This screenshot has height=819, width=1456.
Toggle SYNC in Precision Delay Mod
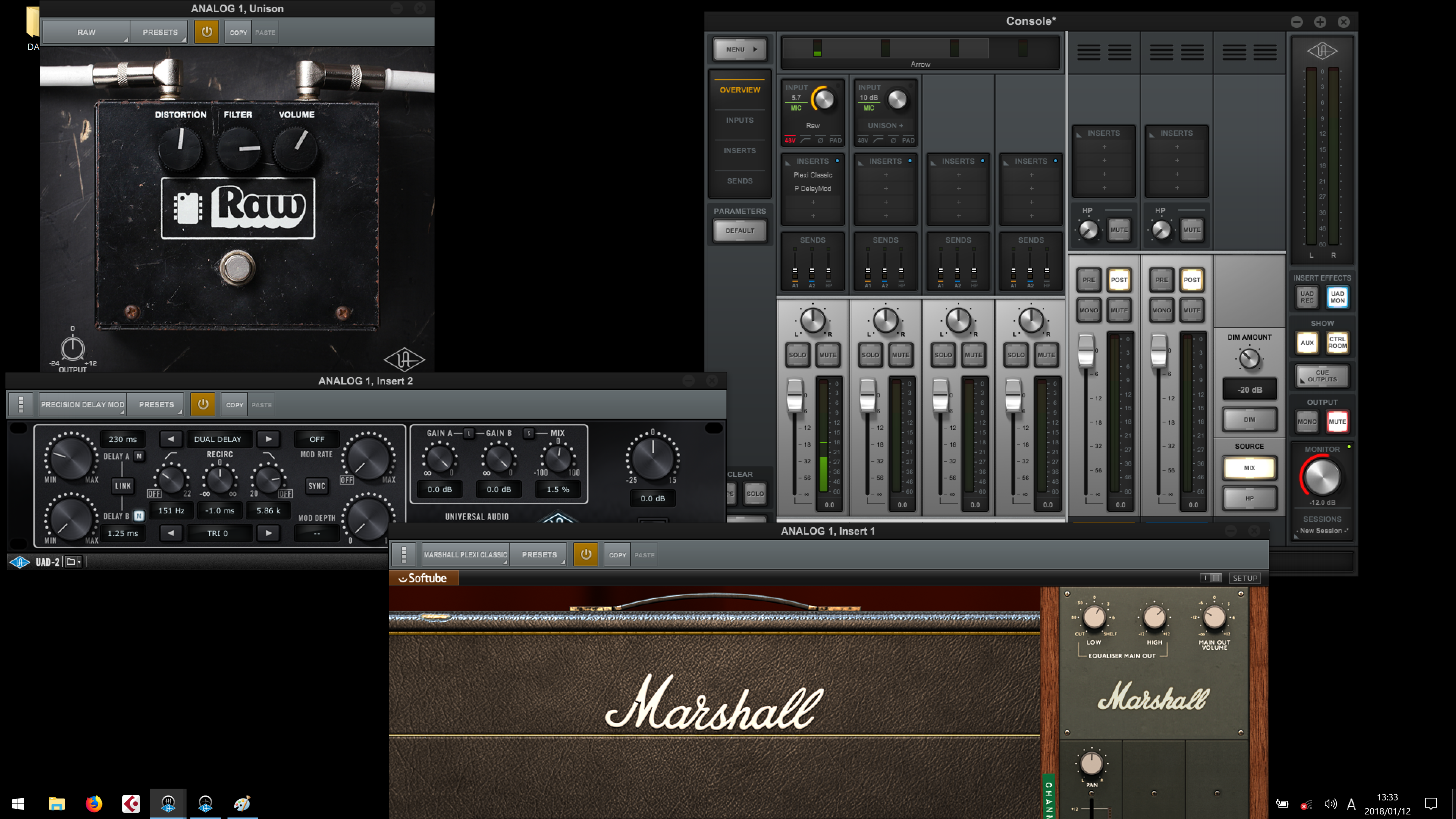(x=317, y=485)
